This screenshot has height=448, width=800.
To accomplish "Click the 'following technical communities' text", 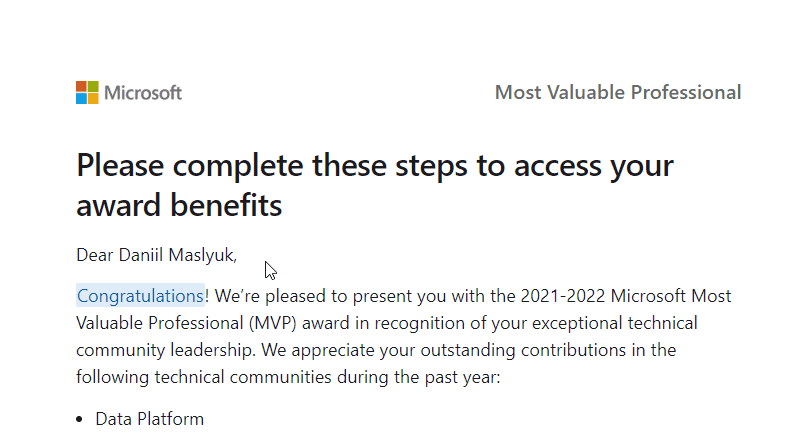I will (204, 377).
